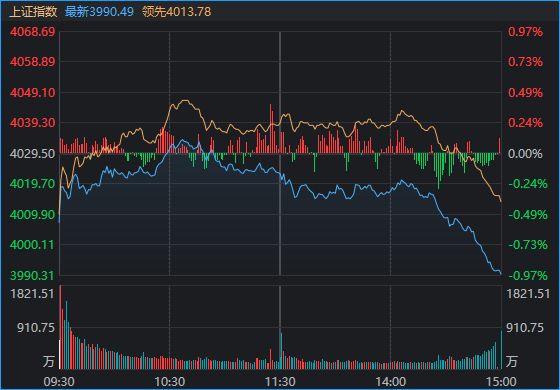Click the closing volume spike at 15:00
Viewport: 560px width, 390px height.
501,350
